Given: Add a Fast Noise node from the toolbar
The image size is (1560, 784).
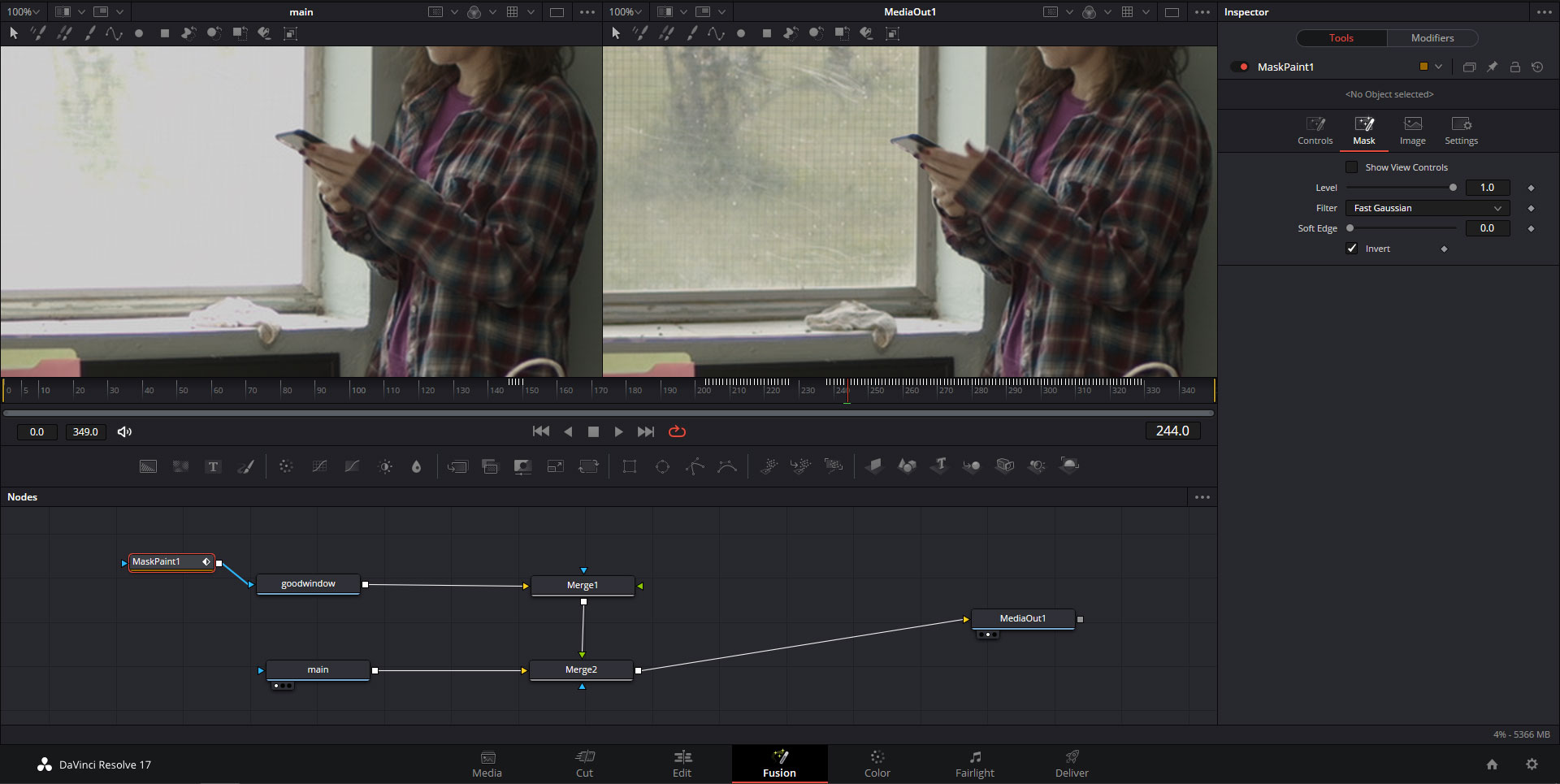Looking at the screenshot, I should point(180,466).
